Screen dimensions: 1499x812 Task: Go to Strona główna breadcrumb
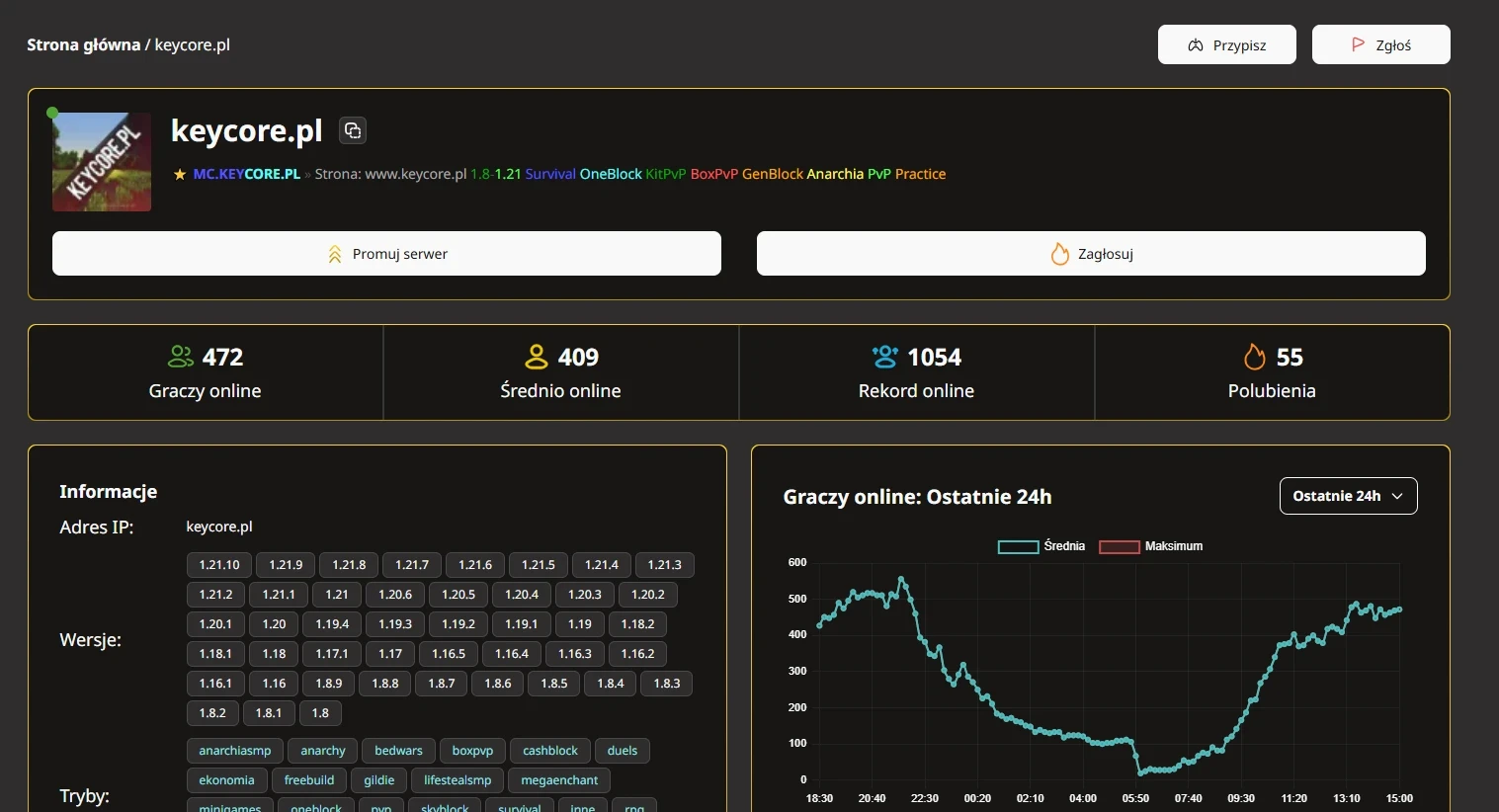pos(83,44)
